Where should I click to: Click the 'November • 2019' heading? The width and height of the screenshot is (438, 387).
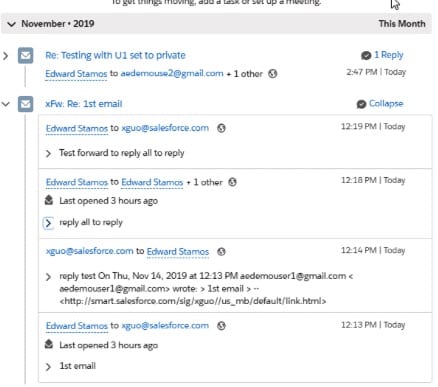coord(58,24)
